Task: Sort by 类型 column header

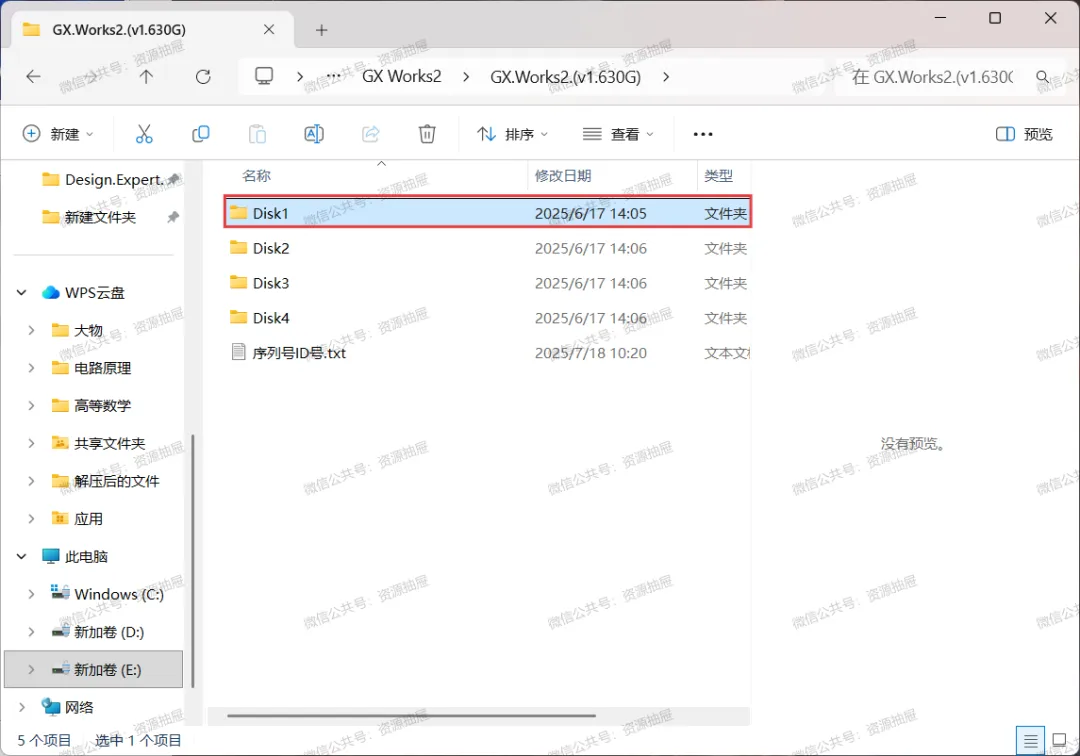Action: point(718,176)
